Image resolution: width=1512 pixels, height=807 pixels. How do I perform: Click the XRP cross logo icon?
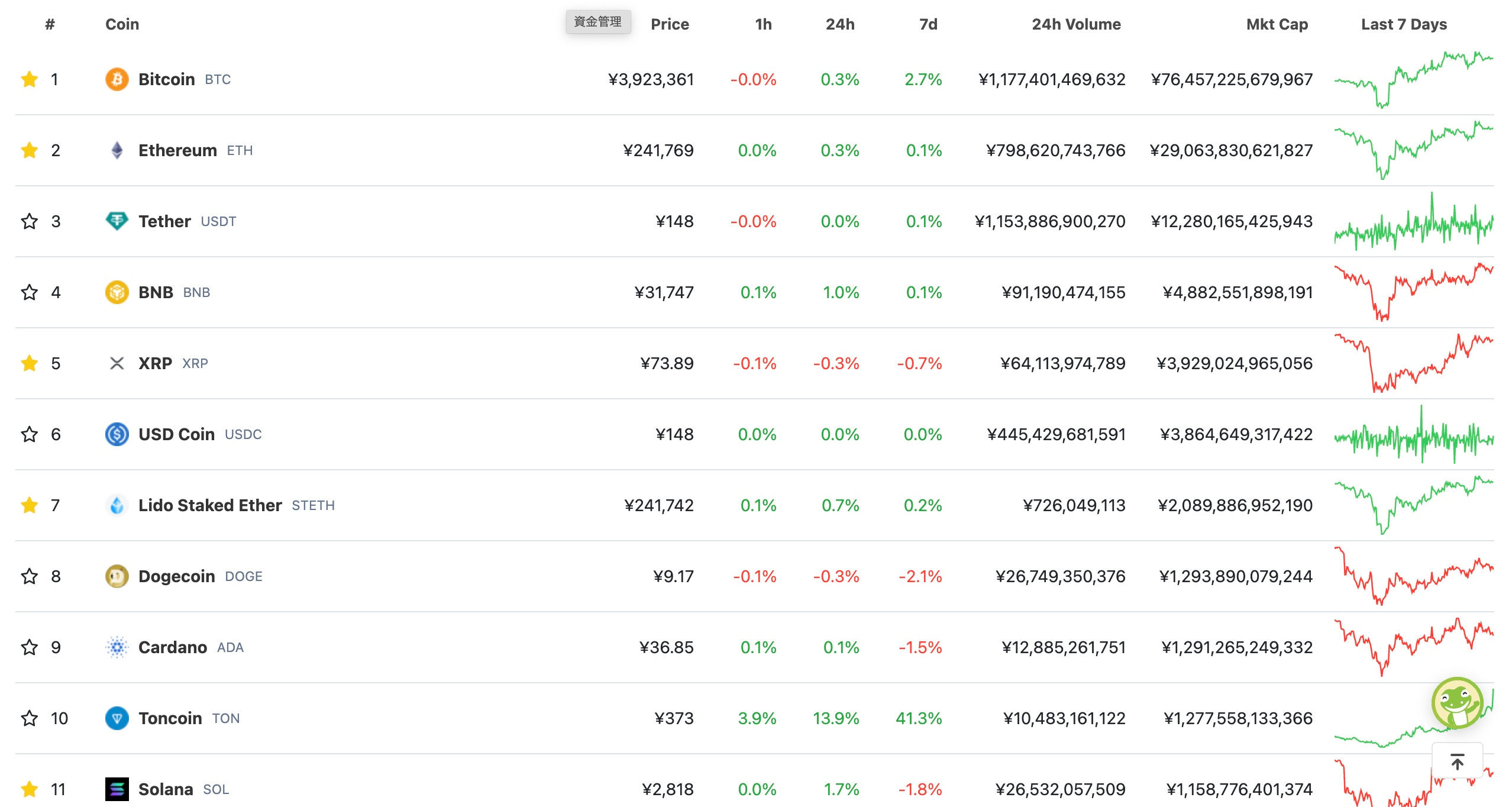pos(117,363)
